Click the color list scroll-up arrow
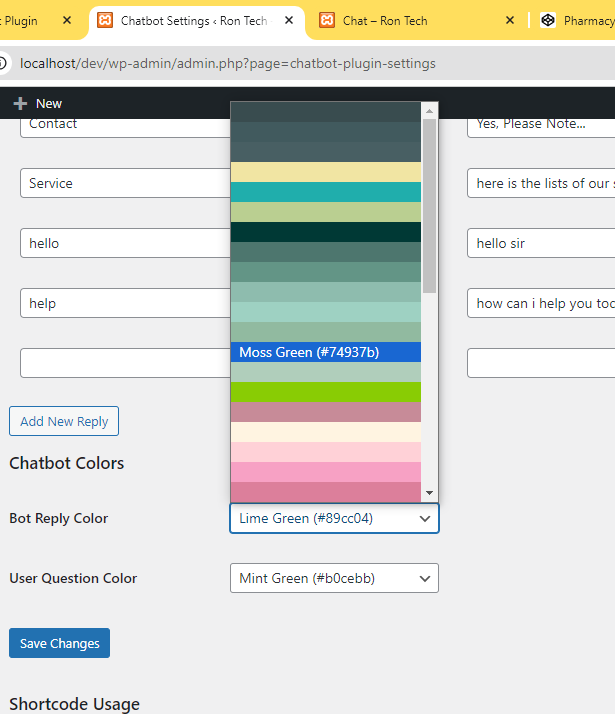Image resolution: width=615 pixels, height=714 pixels. point(430,109)
